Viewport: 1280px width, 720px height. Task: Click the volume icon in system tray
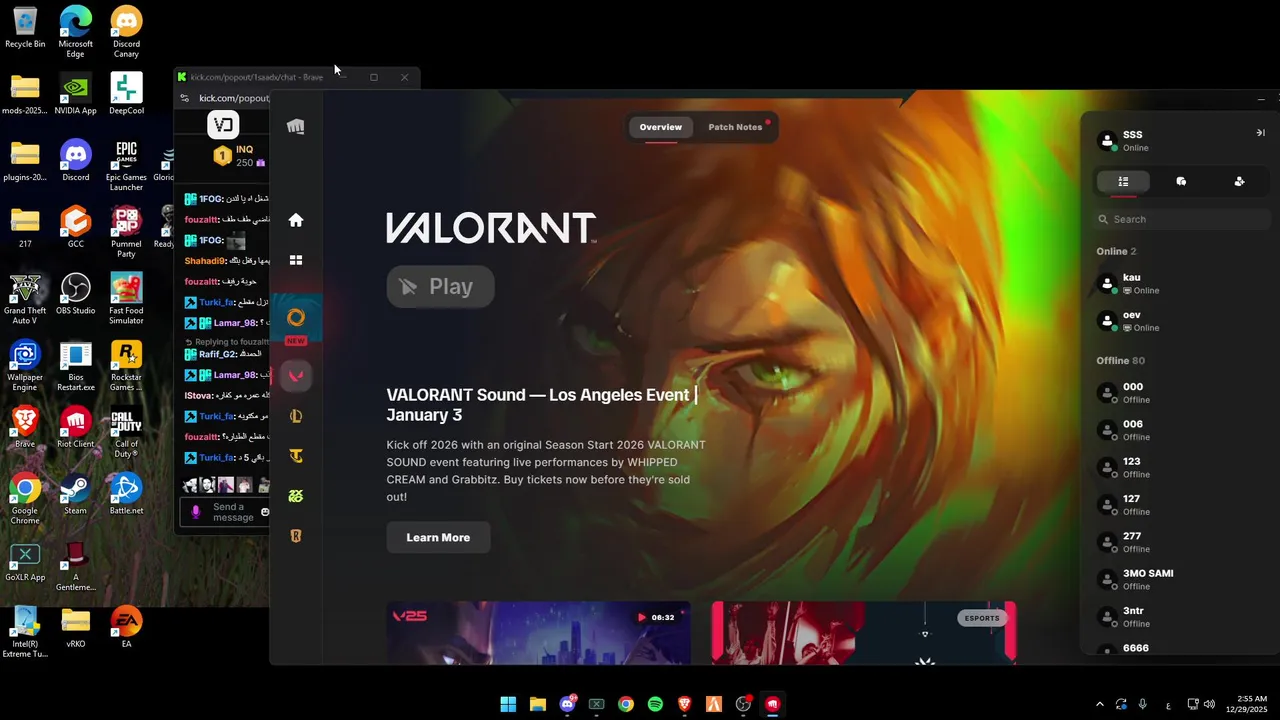click(1210, 704)
